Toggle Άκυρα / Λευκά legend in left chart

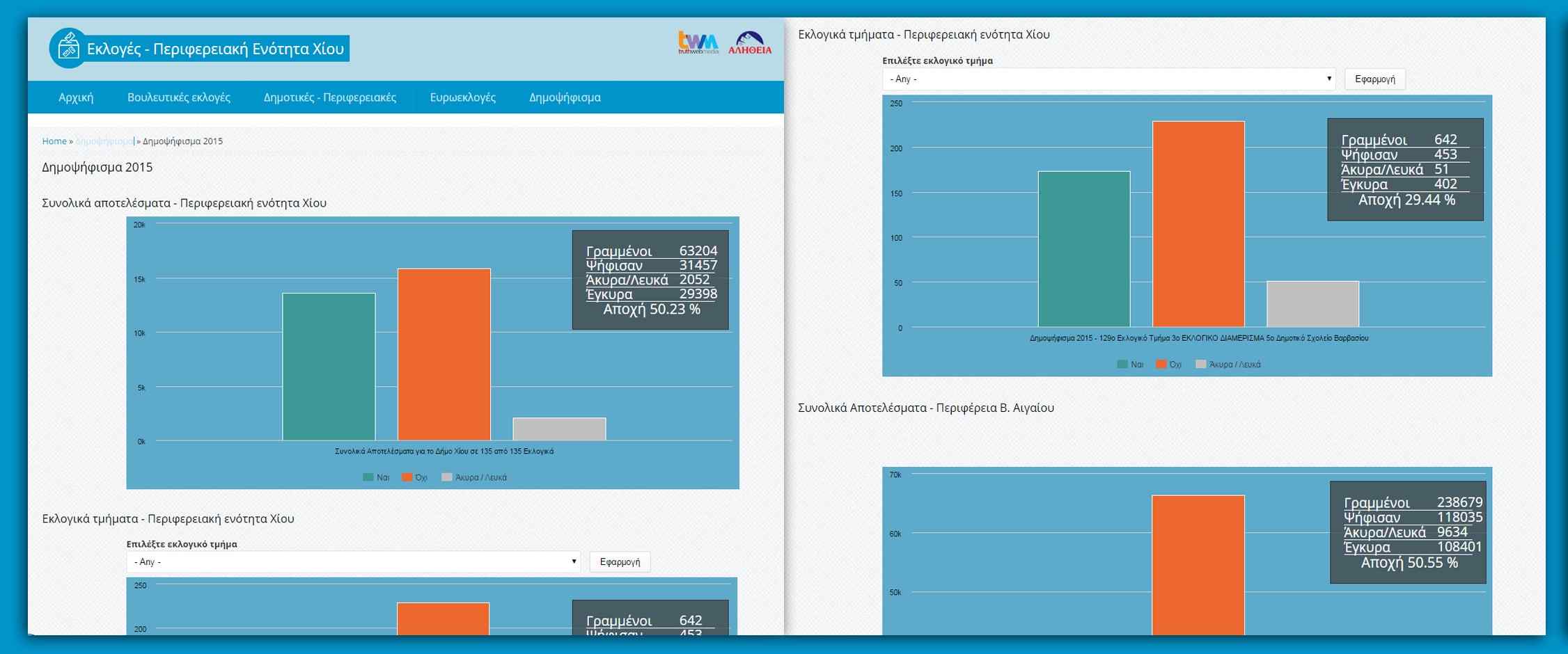point(474,477)
